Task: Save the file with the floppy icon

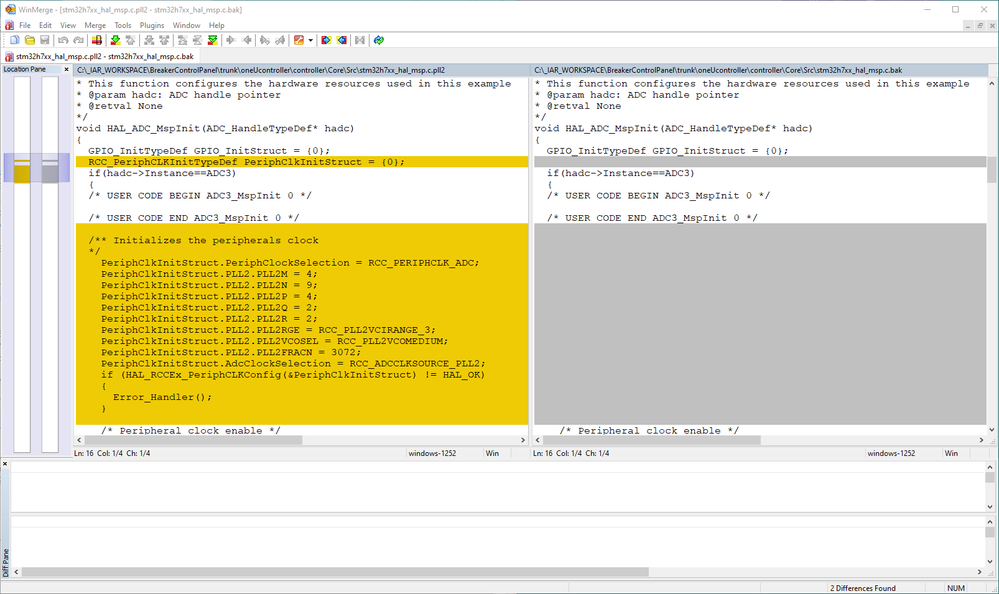Action: pos(45,40)
